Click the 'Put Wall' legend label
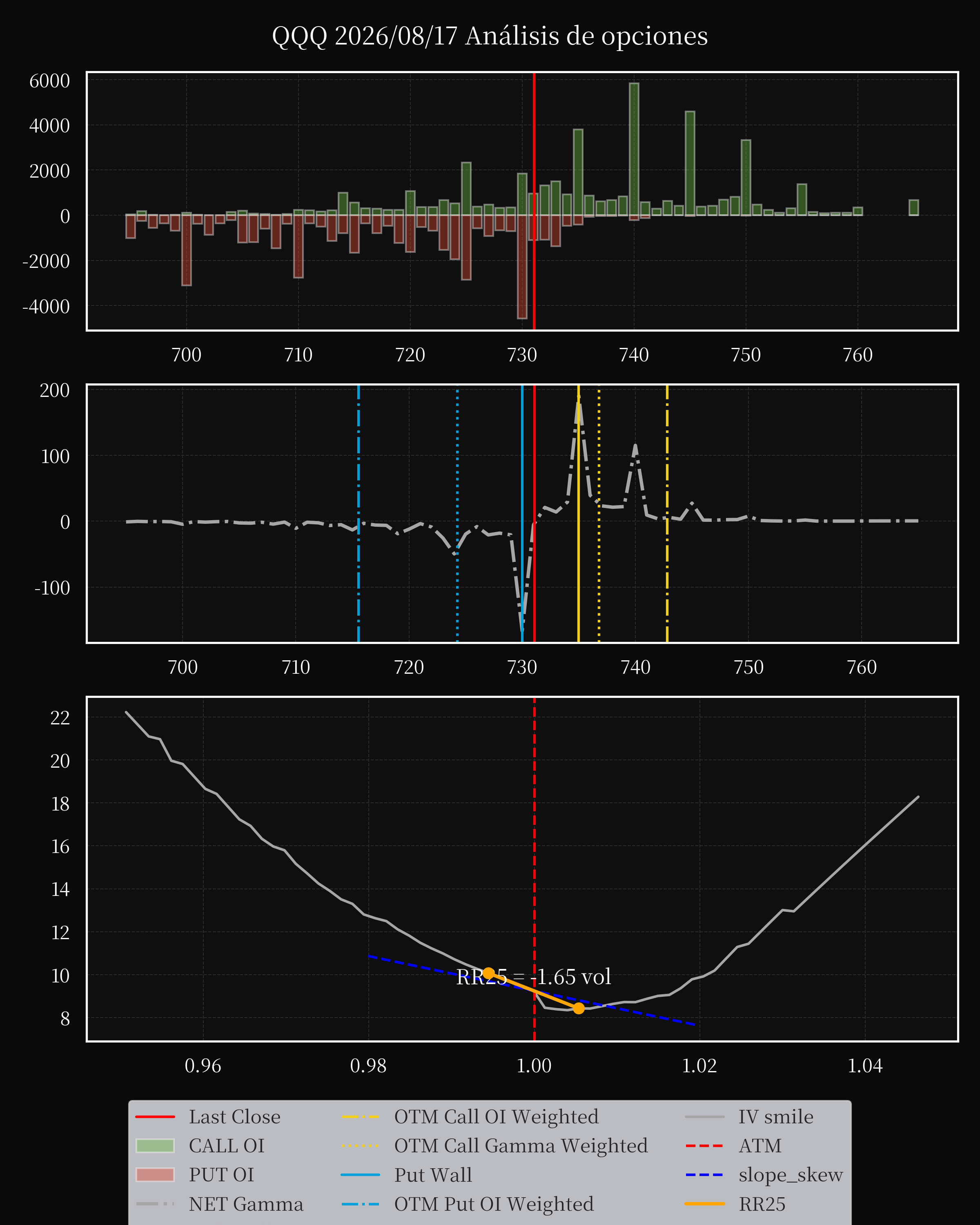 433,1175
